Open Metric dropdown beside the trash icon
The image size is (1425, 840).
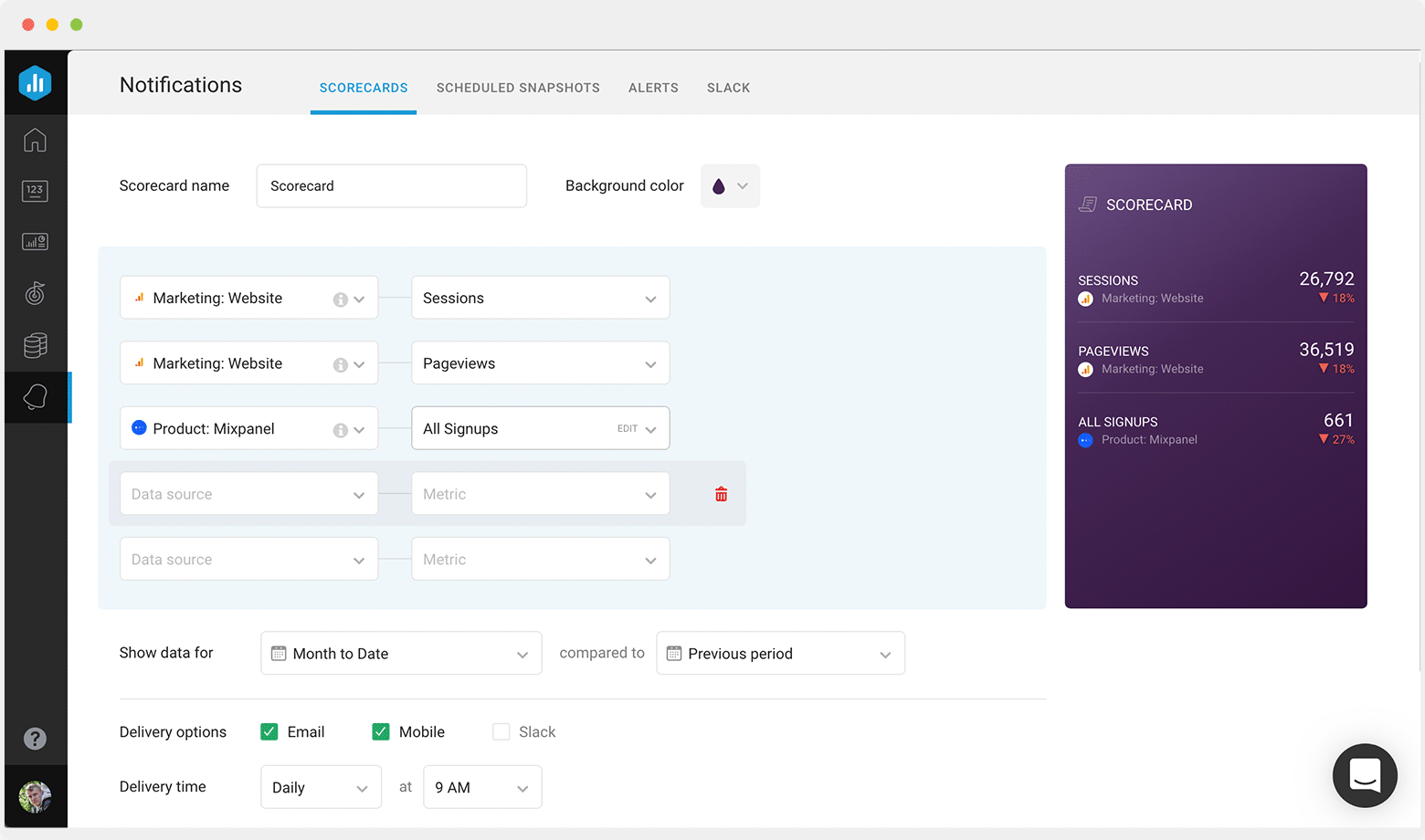coord(540,493)
